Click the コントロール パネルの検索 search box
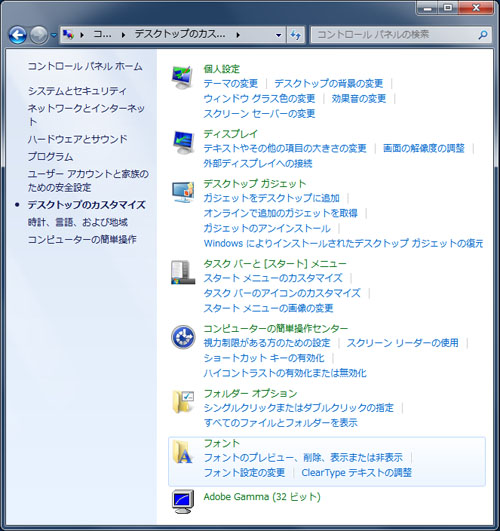 coord(396,35)
